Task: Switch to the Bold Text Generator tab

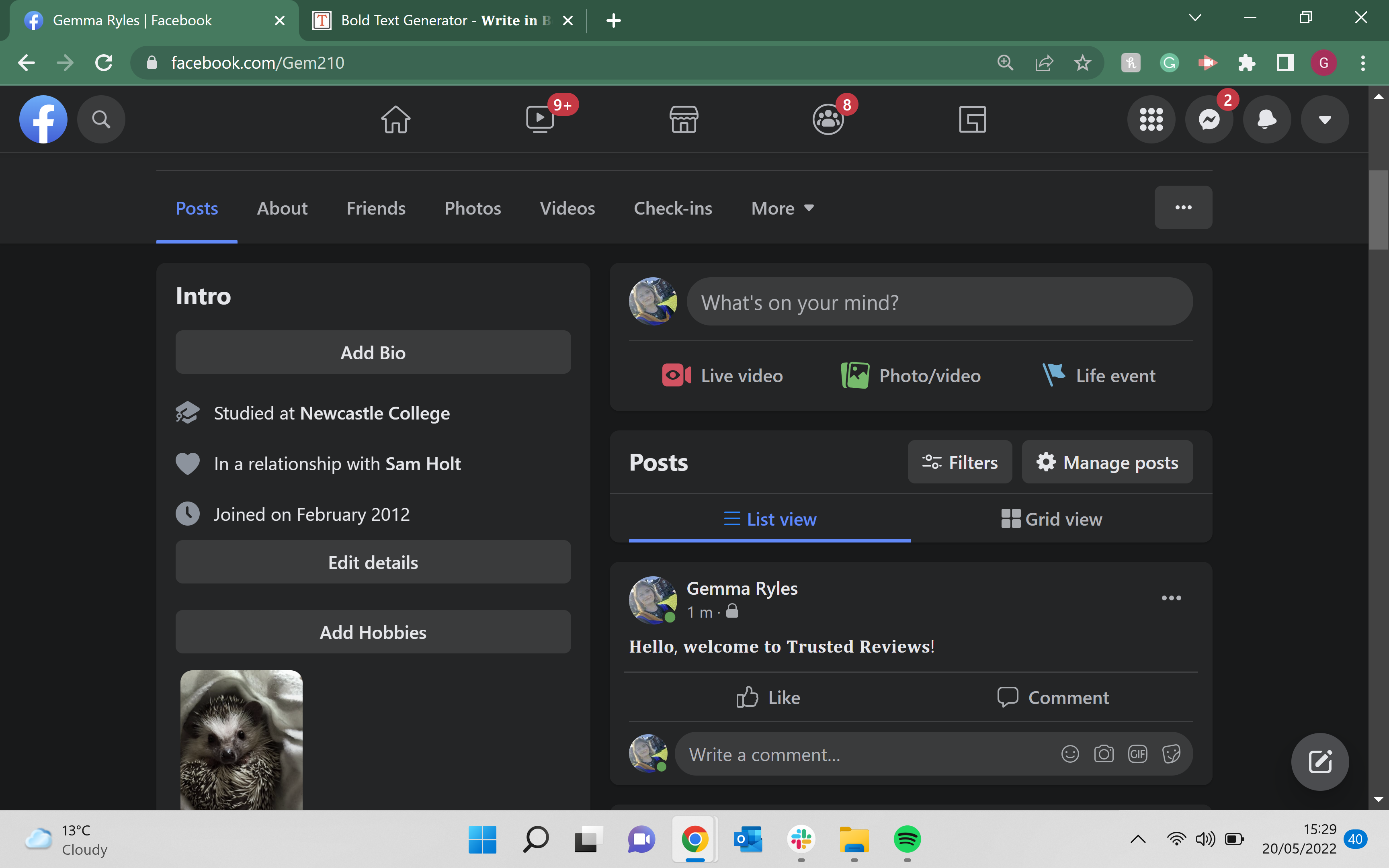Action: (442, 20)
